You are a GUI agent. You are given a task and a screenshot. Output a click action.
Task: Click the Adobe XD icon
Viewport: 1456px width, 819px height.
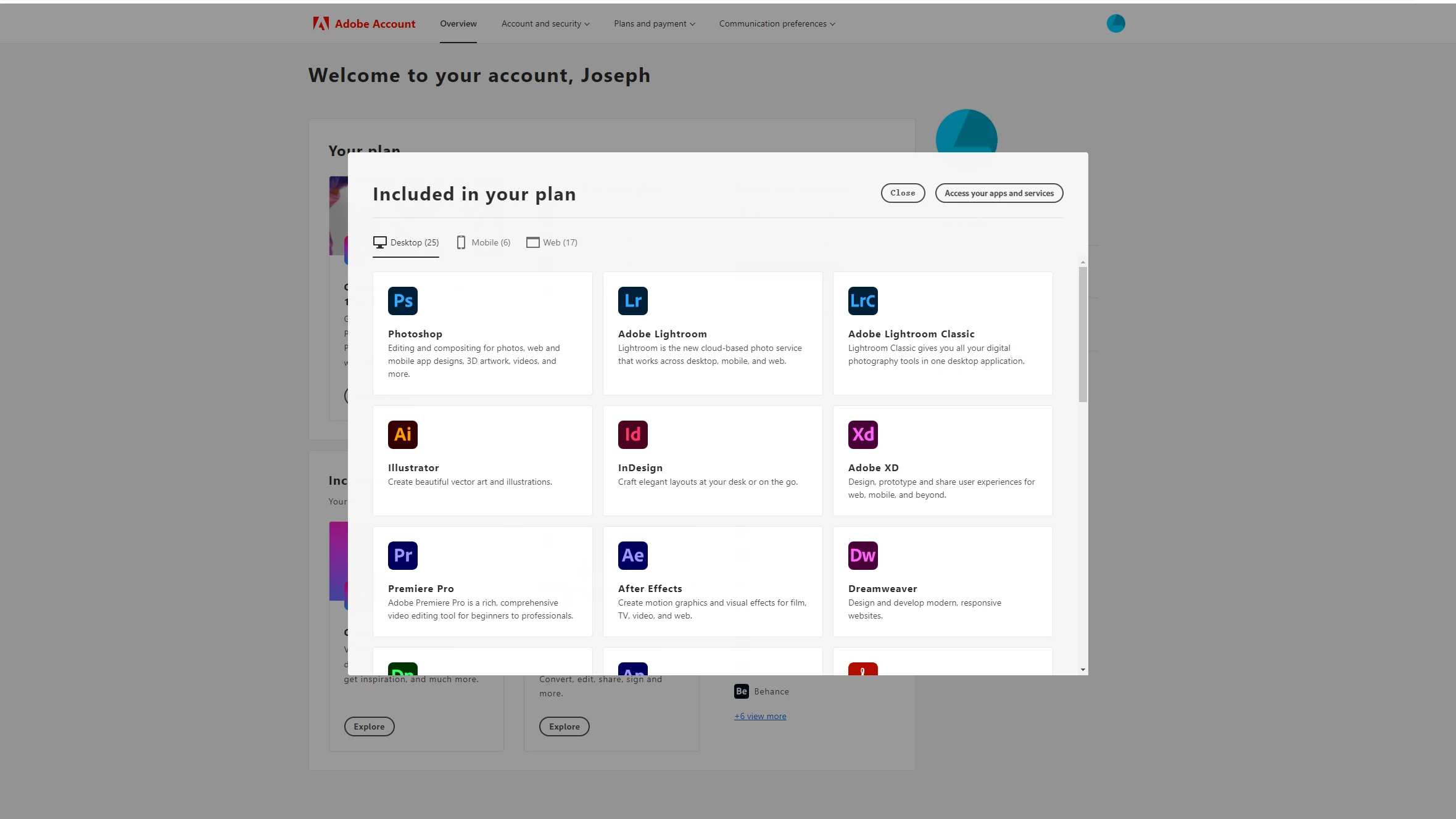pyautogui.click(x=862, y=435)
